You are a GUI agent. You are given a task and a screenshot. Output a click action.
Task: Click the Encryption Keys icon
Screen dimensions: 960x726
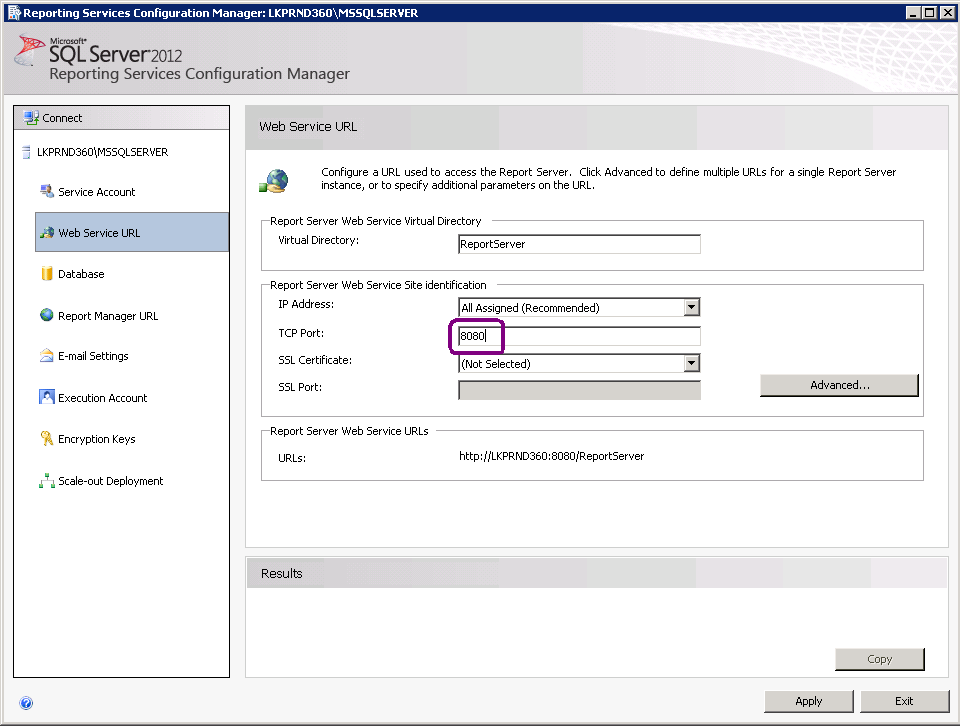[x=47, y=438]
